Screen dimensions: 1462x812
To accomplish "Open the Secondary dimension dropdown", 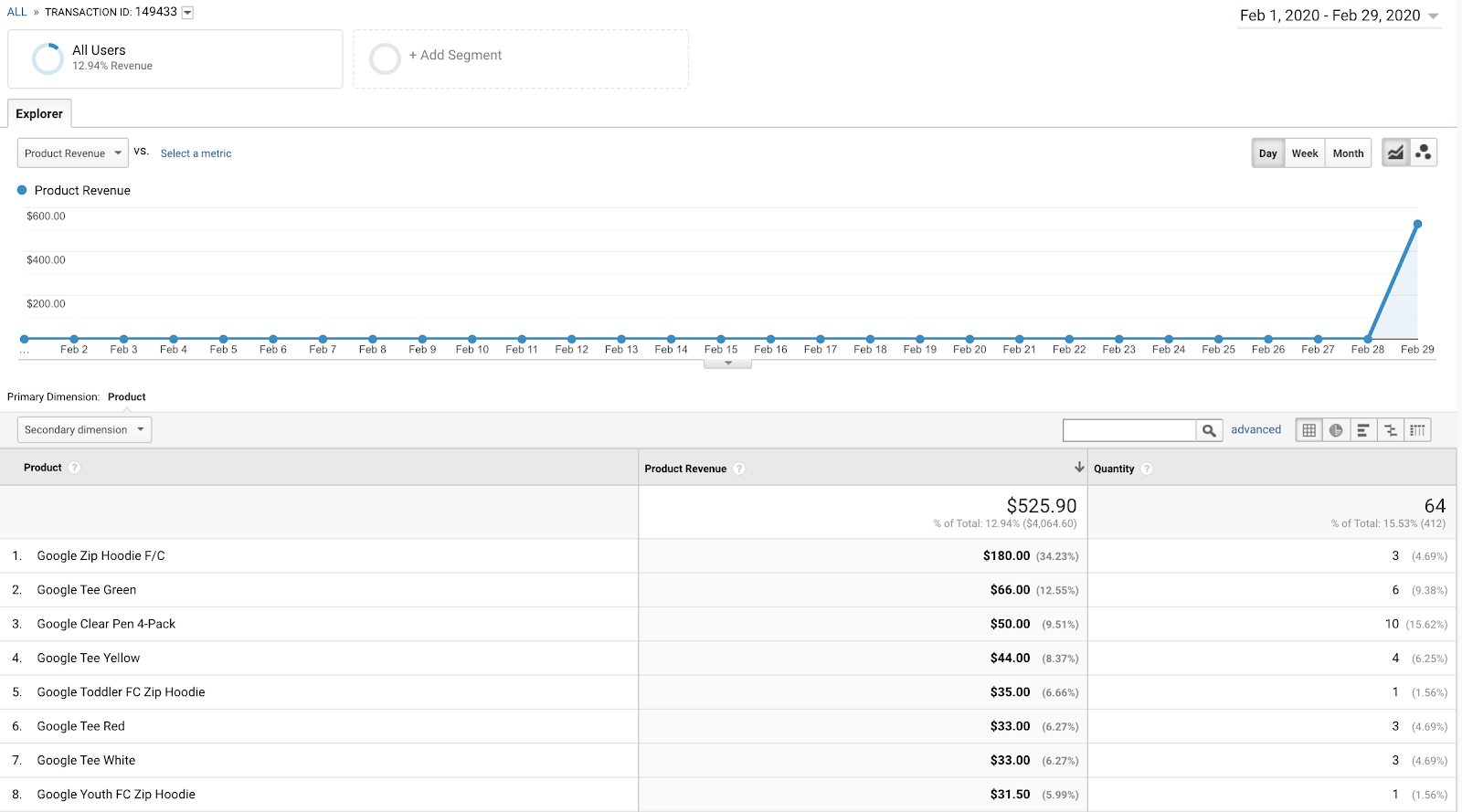I will point(84,429).
